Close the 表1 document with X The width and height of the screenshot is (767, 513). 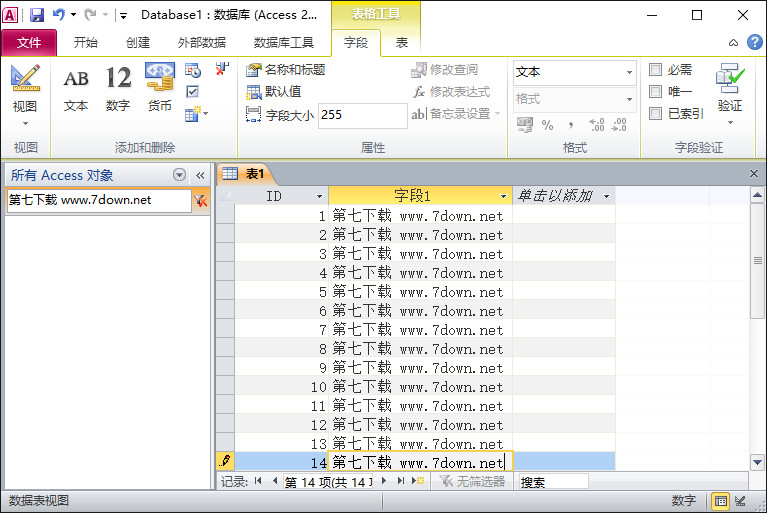point(754,173)
